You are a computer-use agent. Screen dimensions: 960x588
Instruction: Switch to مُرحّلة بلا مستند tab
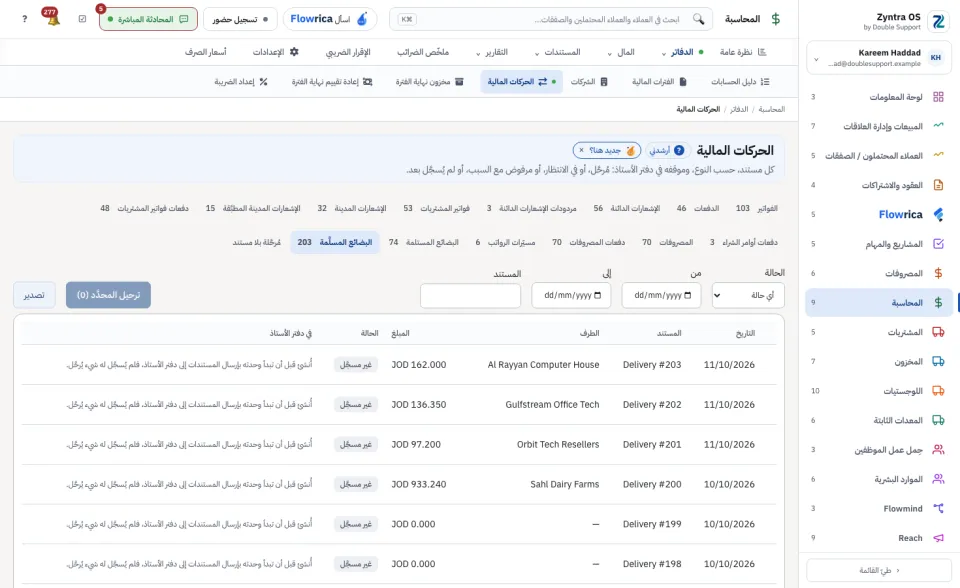tap(257, 242)
